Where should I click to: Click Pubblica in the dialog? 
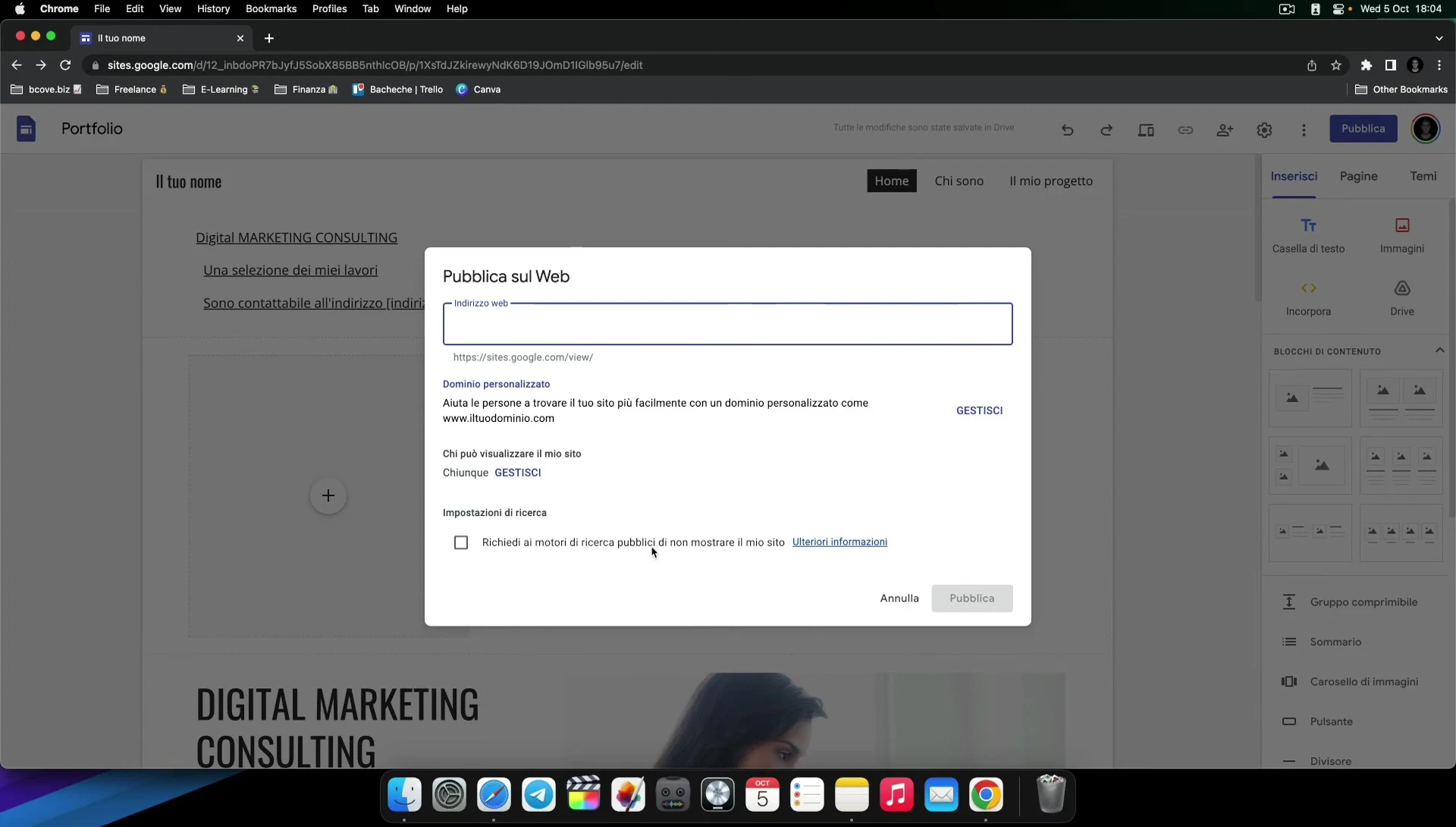[971, 598]
